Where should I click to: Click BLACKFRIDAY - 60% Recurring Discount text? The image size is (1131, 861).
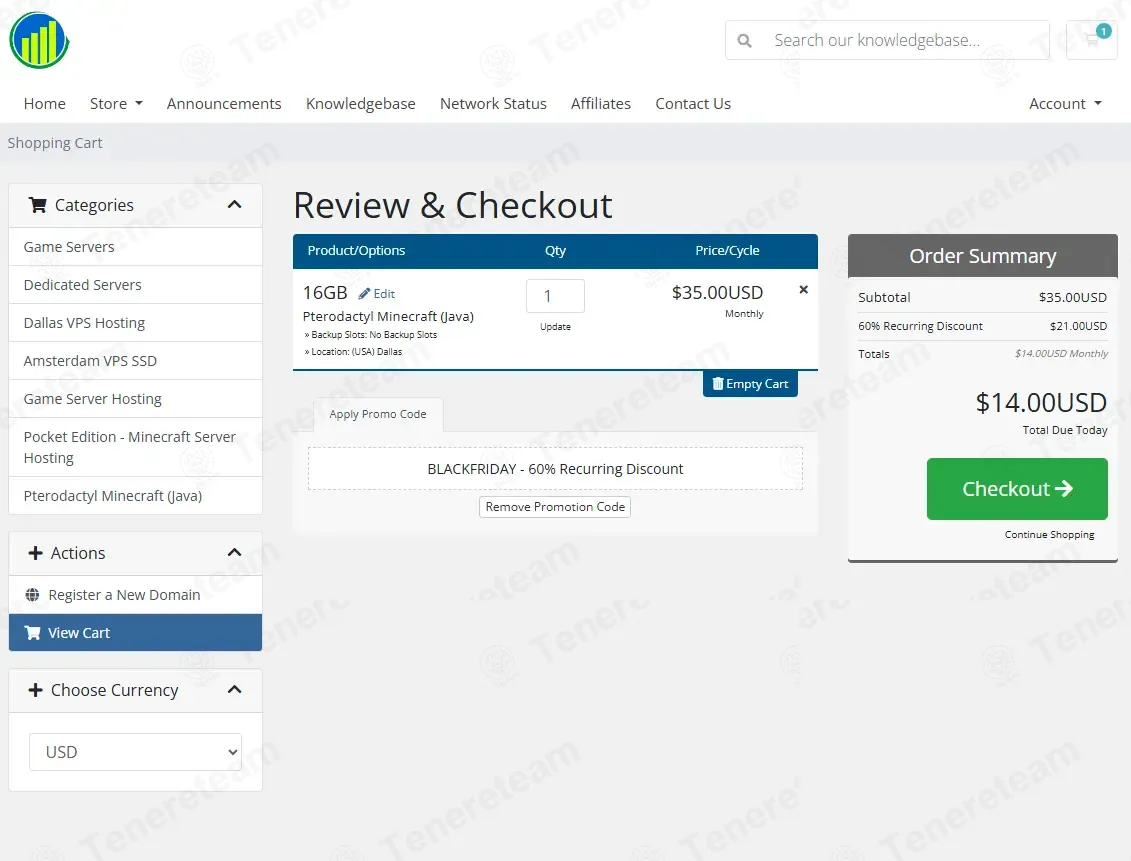click(x=555, y=469)
